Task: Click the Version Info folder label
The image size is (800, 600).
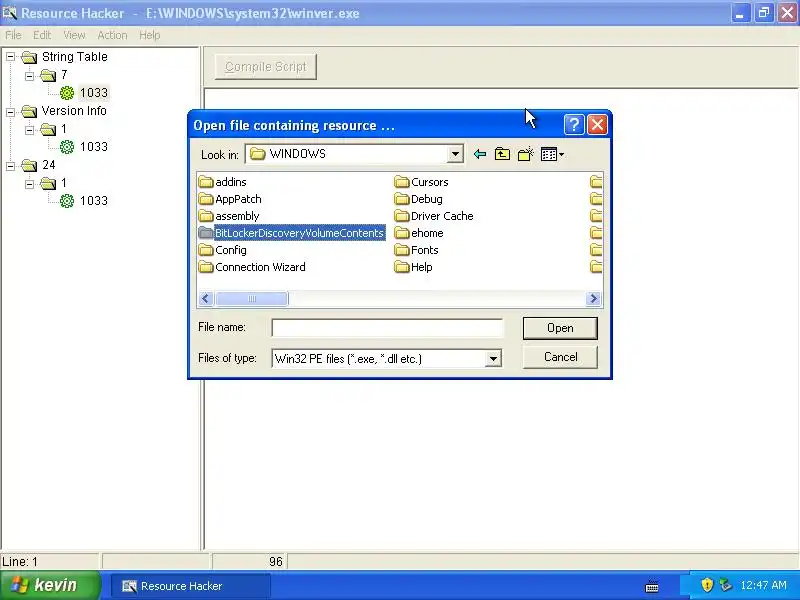Action: 74,111
